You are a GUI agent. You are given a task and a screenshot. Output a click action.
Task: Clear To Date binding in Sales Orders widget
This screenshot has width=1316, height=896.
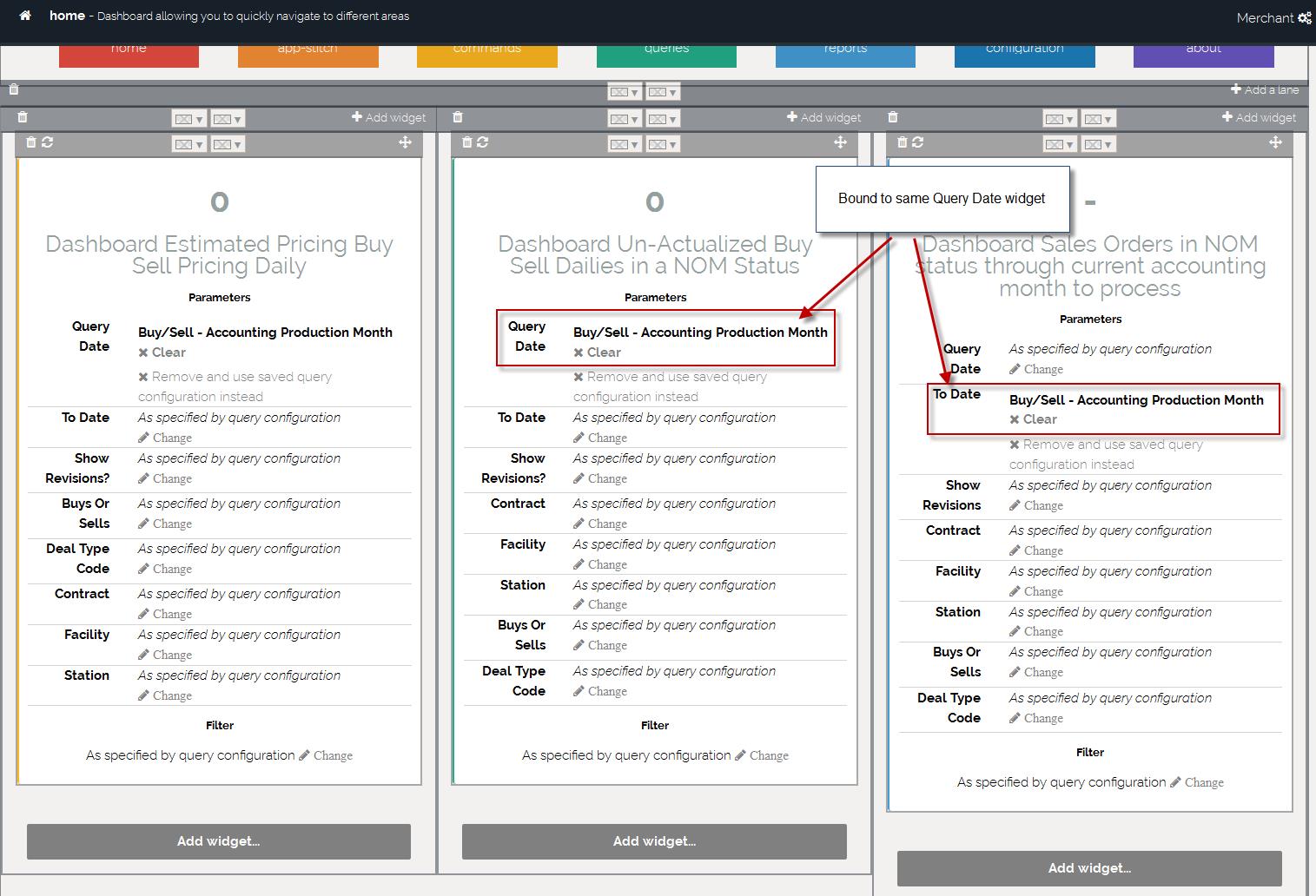(x=1034, y=419)
